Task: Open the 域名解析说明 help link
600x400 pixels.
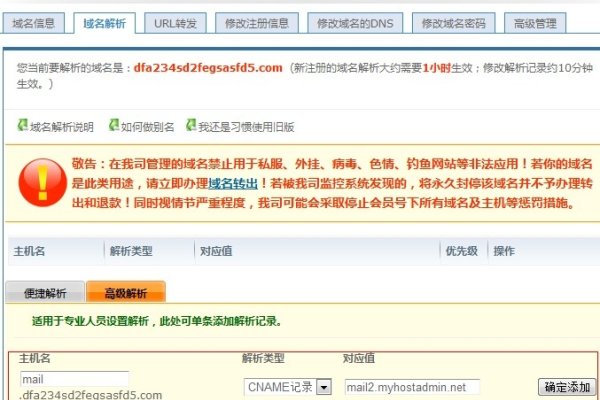Action: (x=62, y=127)
